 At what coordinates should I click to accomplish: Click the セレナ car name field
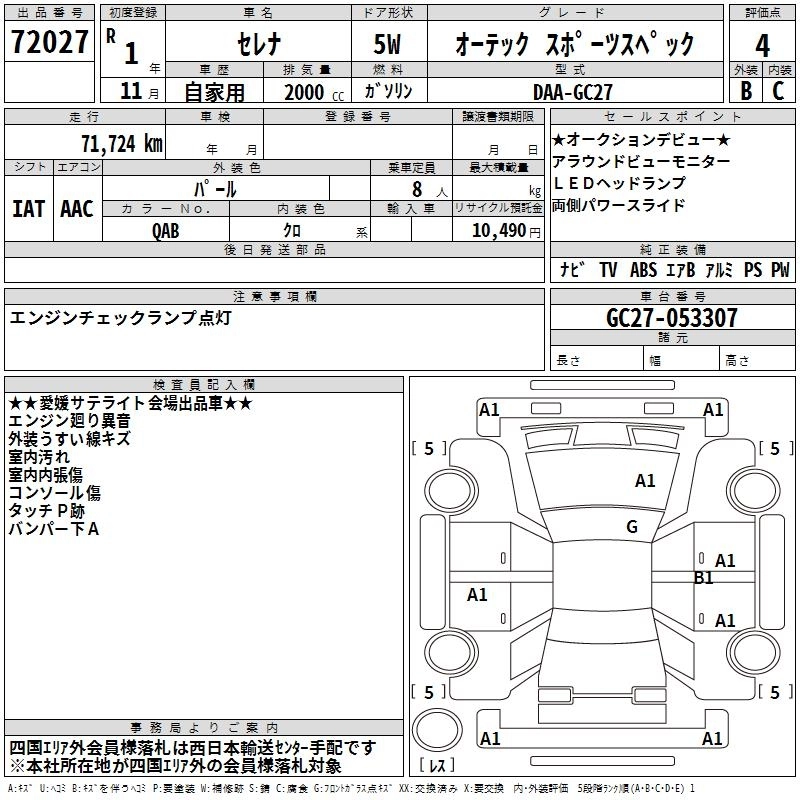coord(259,44)
